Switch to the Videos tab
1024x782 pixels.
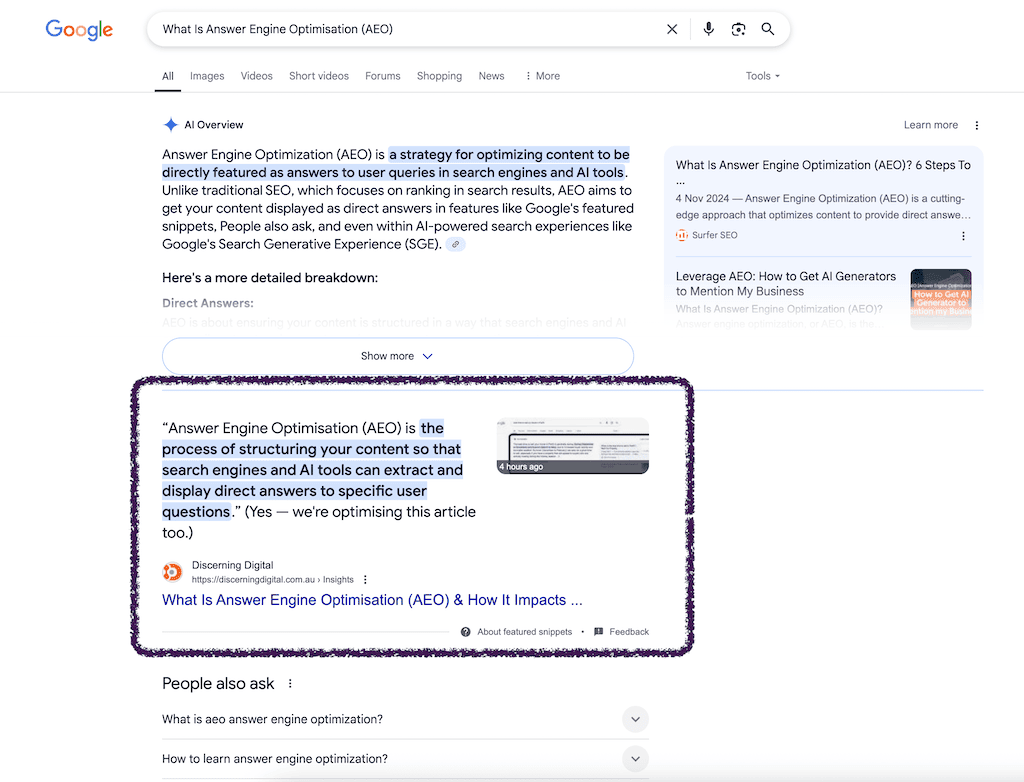tap(257, 76)
